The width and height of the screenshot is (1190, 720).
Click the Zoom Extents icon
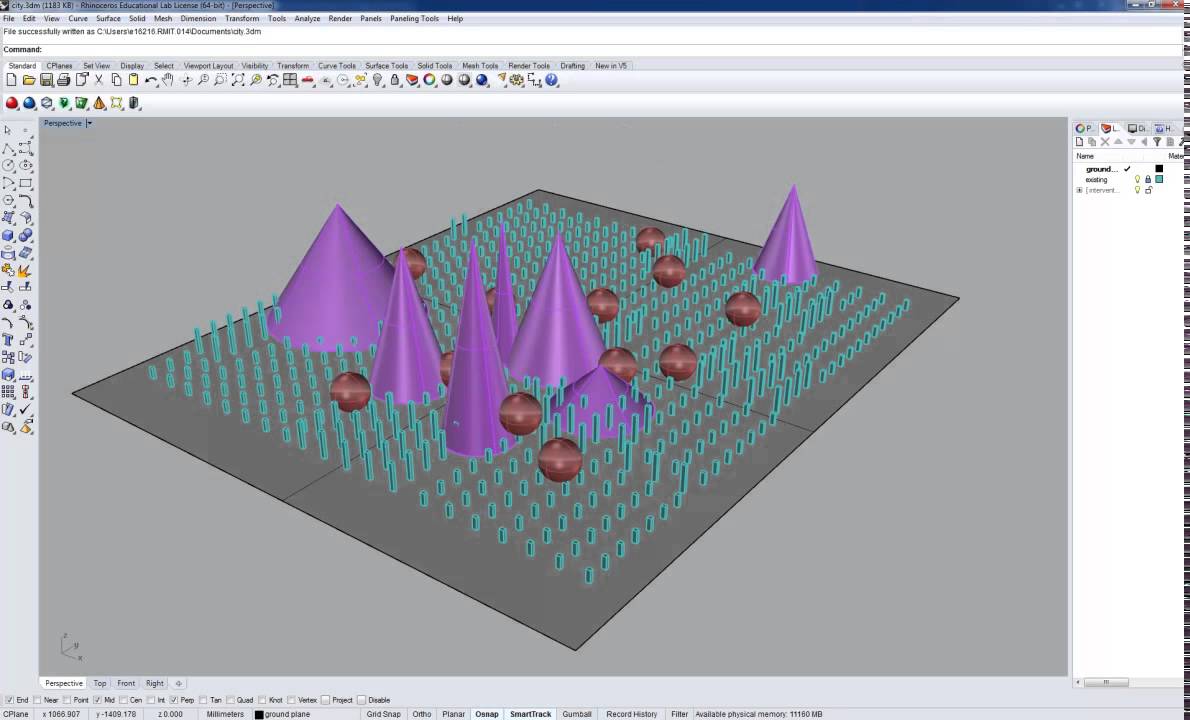coord(238,80)
